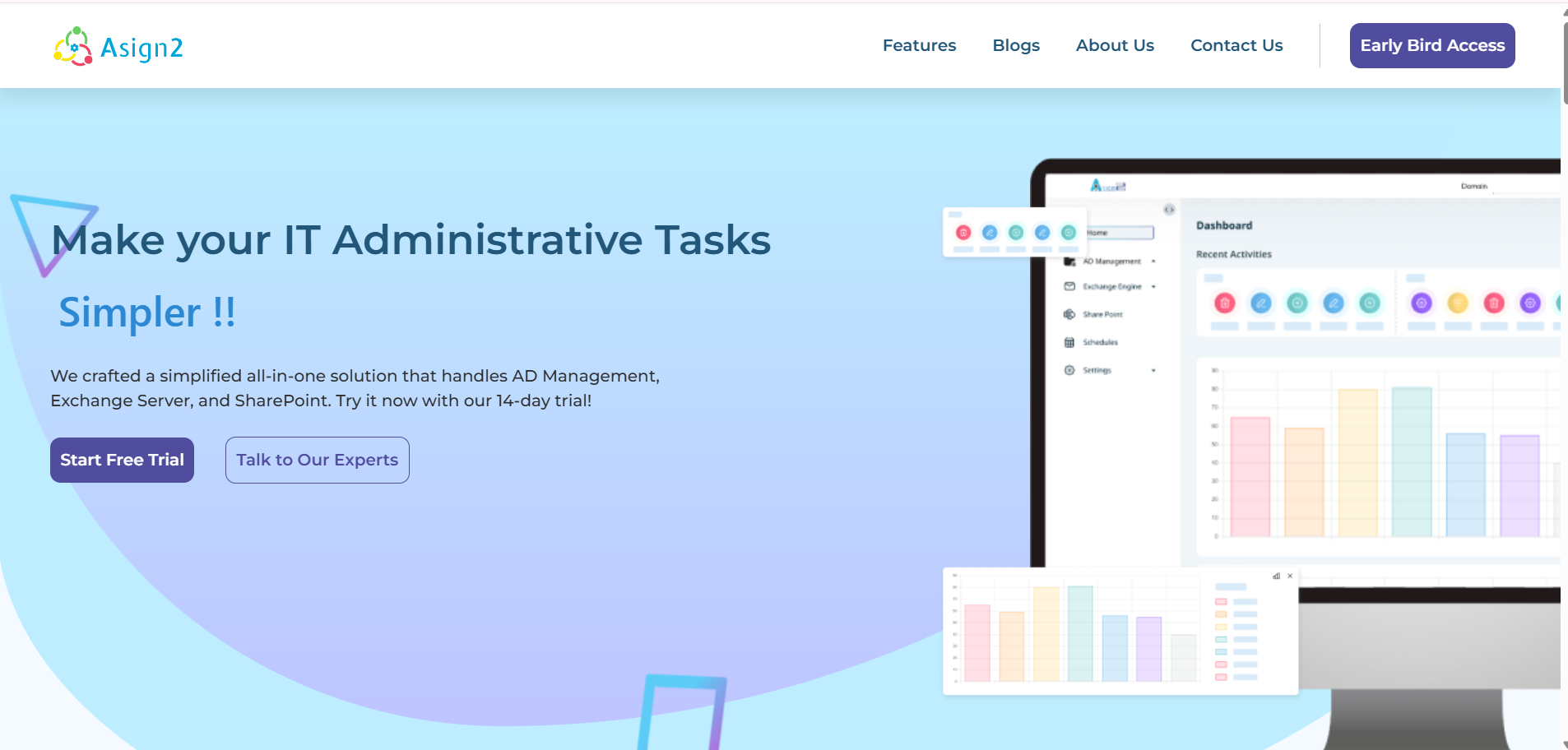The height and width of the screenshot is (750, 1568).
Task: Click the "We crafted a simplified all-in-one solution" paragraph
Action: (355, 388)
